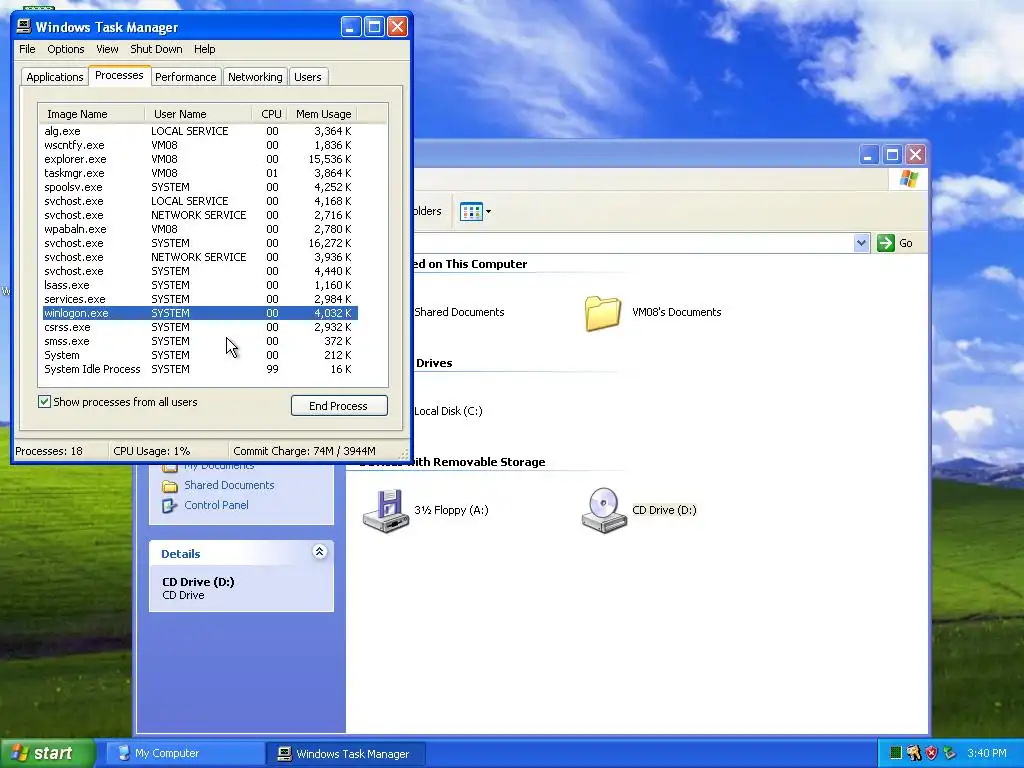
Task: Open Shared Documents link in sidebar
Action: click(229, 485)
